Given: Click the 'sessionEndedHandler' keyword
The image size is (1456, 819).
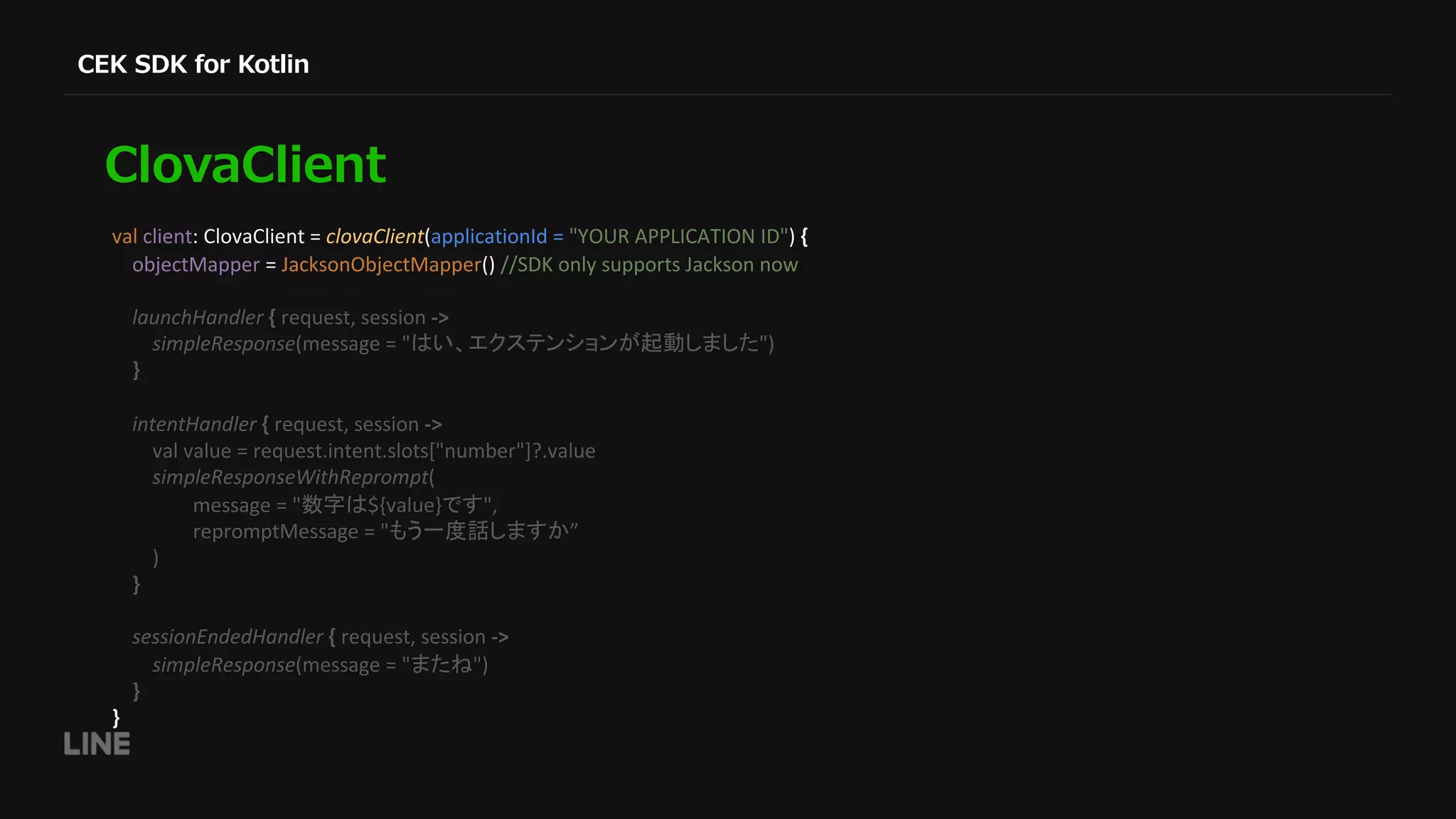Looking at the screenshot, I should pos(227,637).
